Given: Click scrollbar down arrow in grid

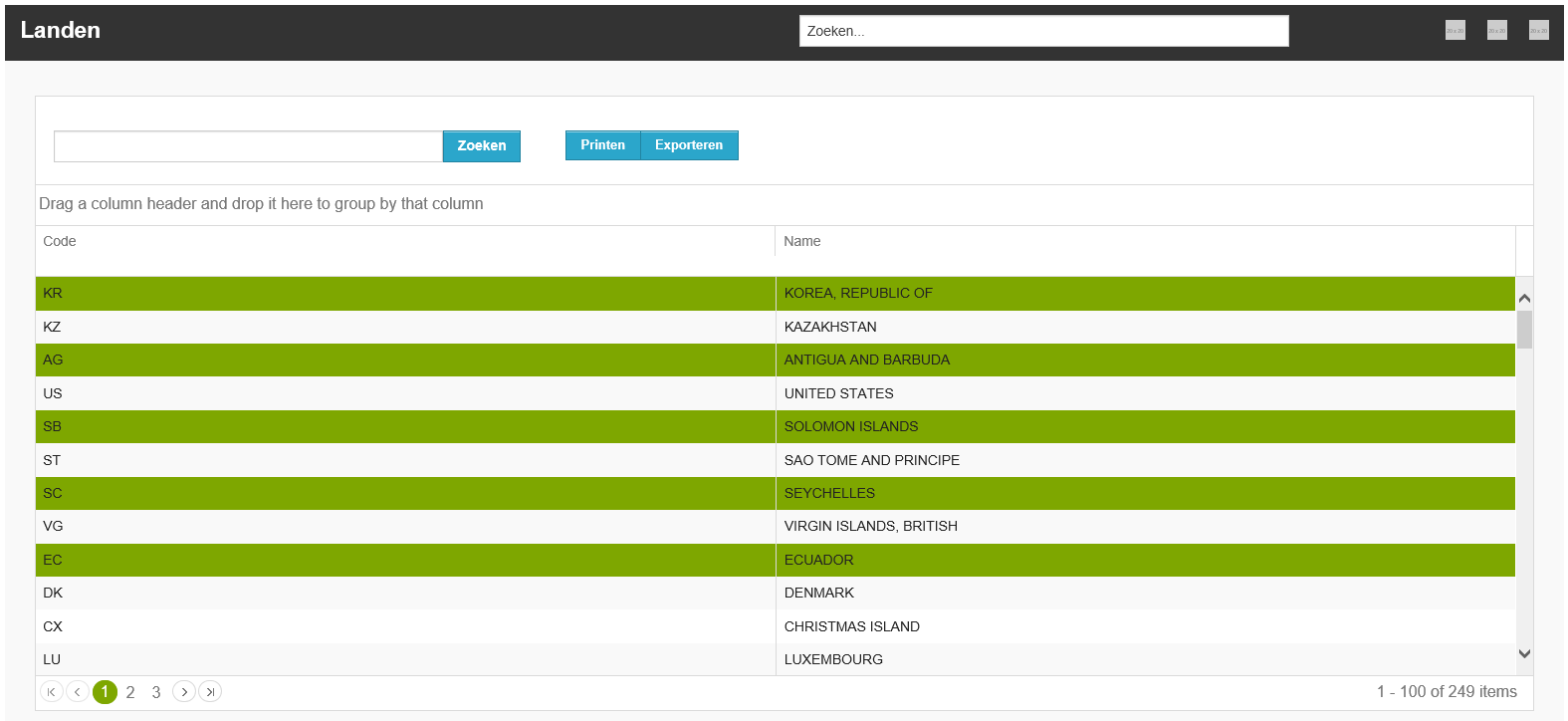Looking at the screenshot, I should [1524, 654].
